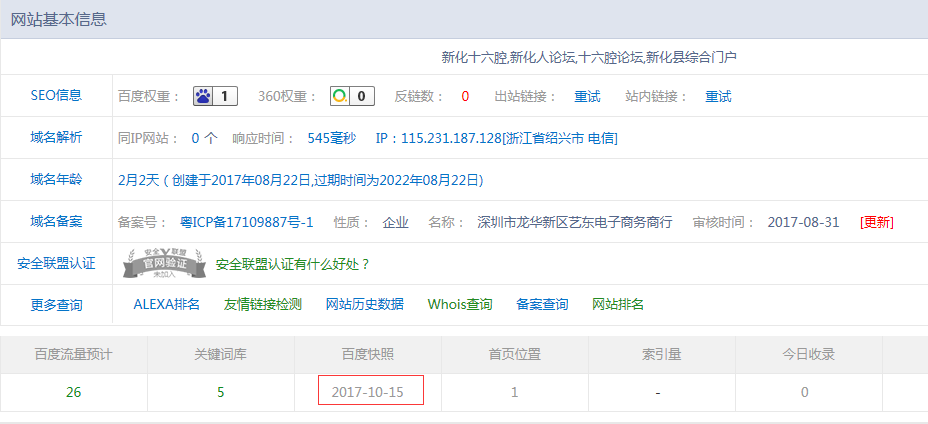This screenshot has width=928, height=424.
Task: Open 友情链接检测 tool
Action: click(263, 304)
